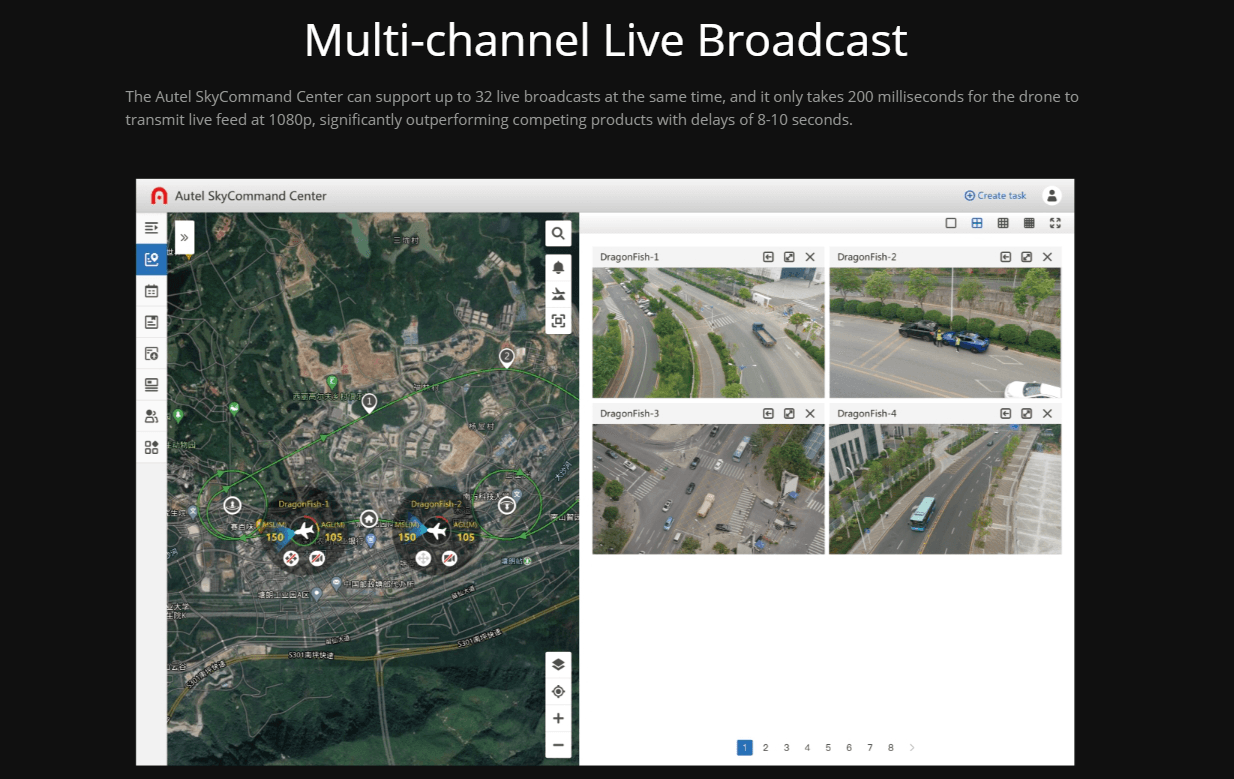Enlarge the DragonFish-1 video feed
The image size is (1234, 779).
(789, 257)
